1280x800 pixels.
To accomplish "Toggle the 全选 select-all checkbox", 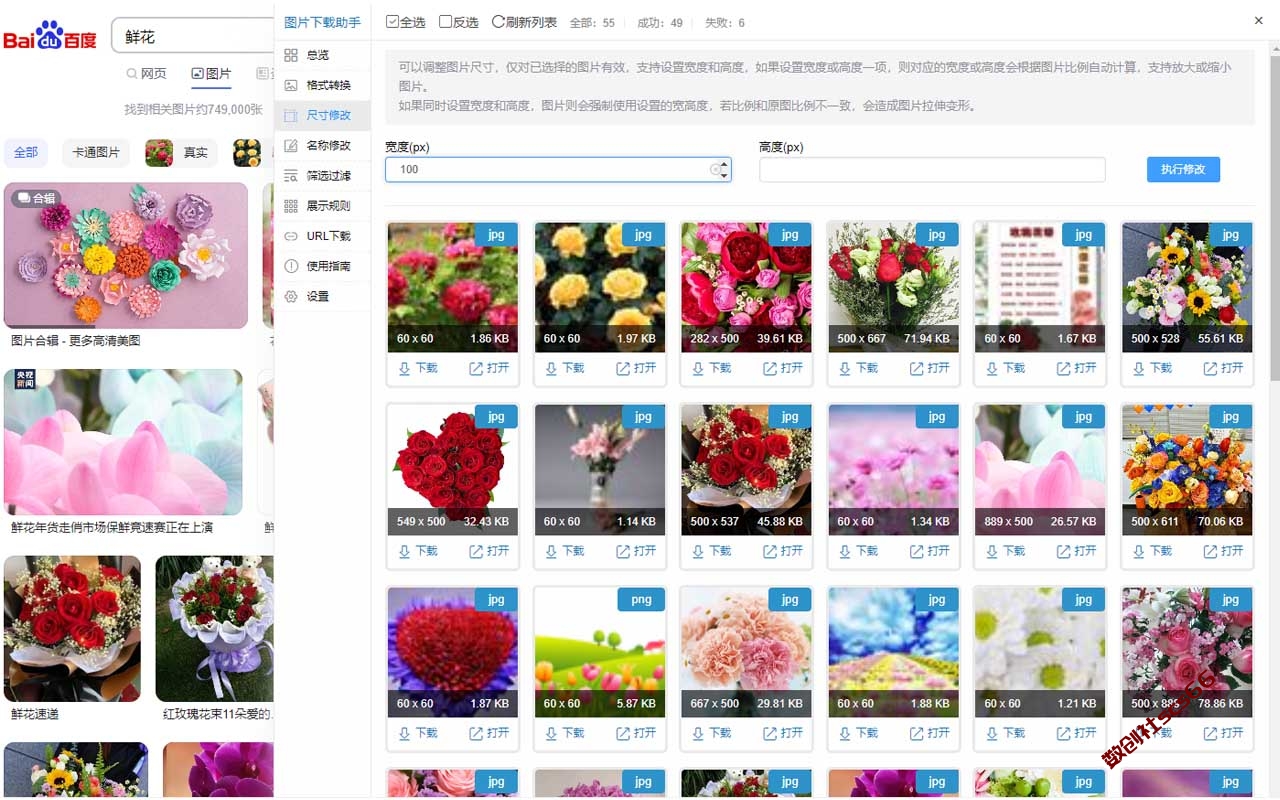I will (392, 22).
